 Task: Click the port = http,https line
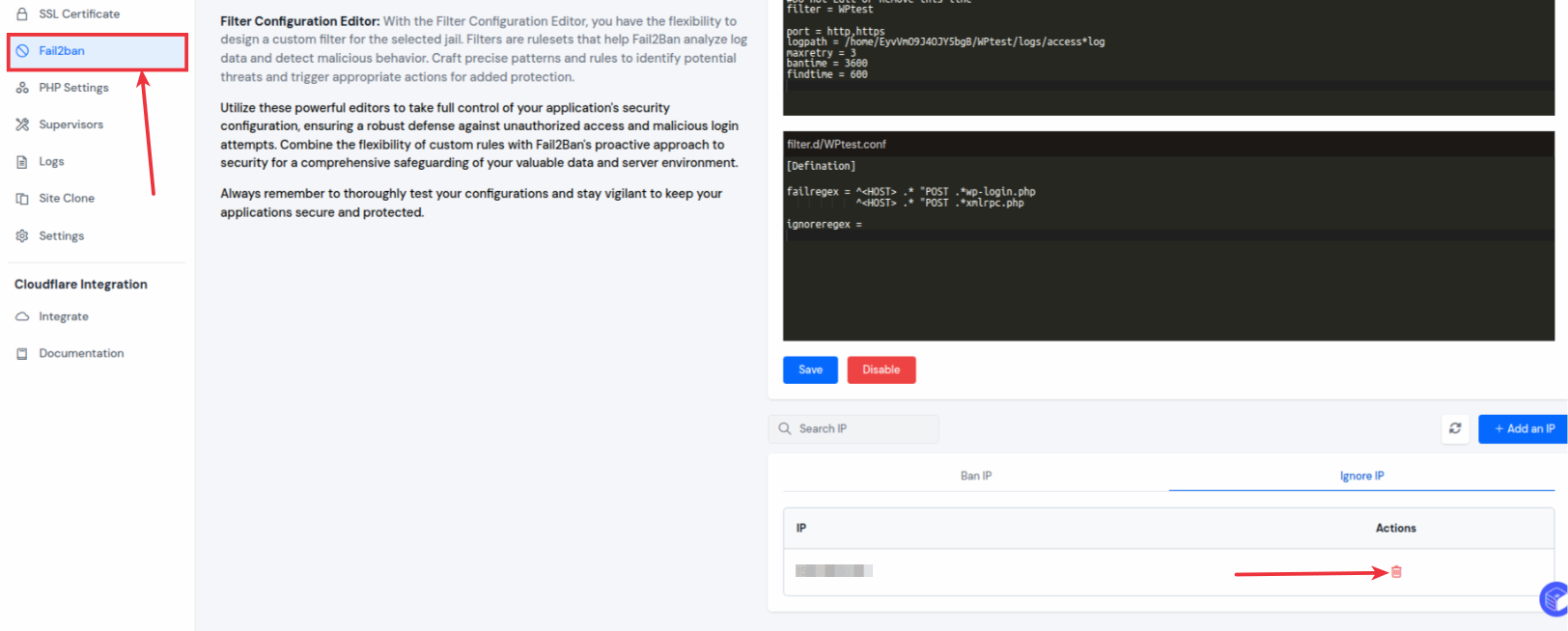click(x=835, y=31)
